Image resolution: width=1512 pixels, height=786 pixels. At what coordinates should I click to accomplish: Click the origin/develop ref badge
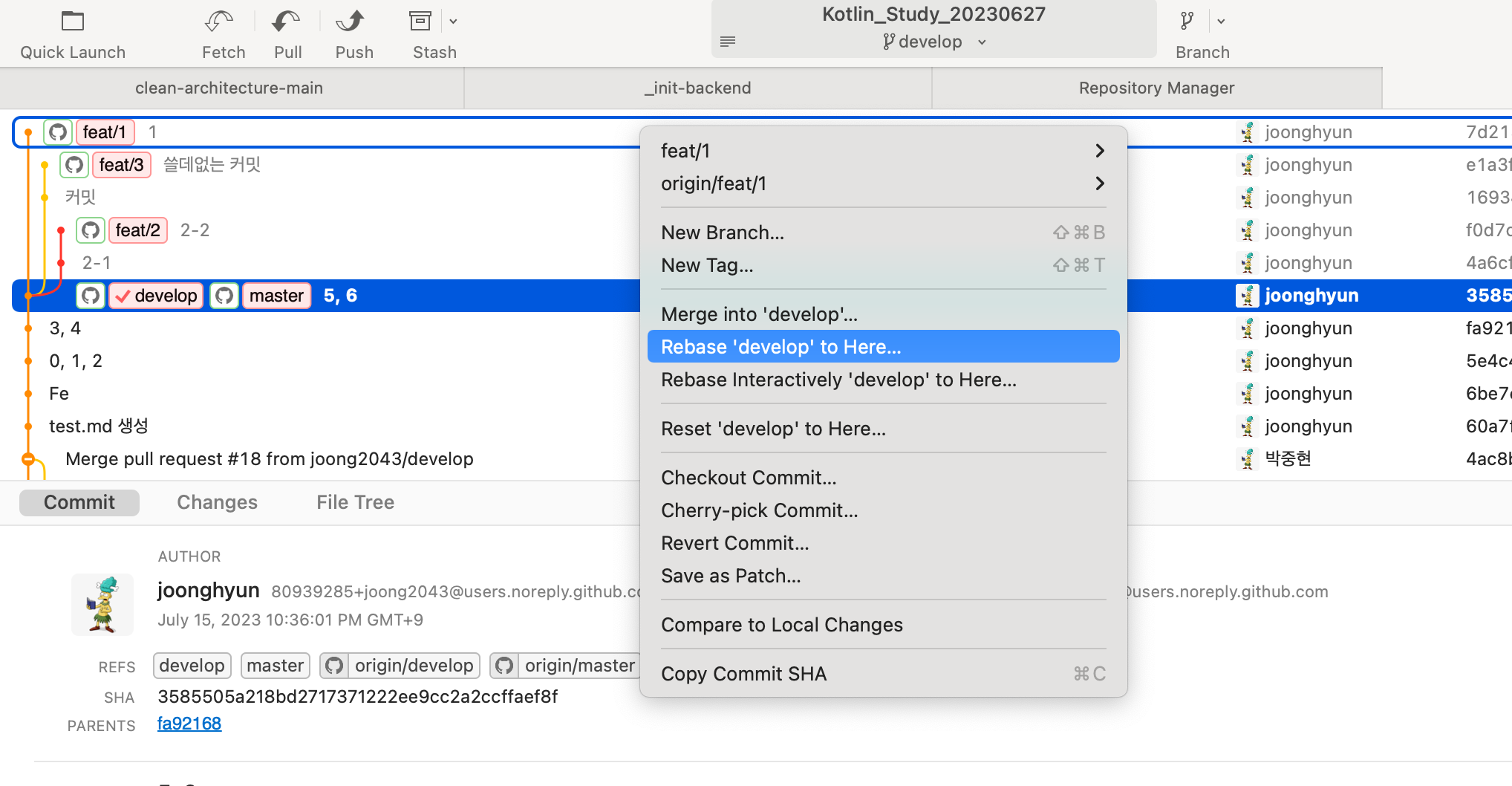400,666
